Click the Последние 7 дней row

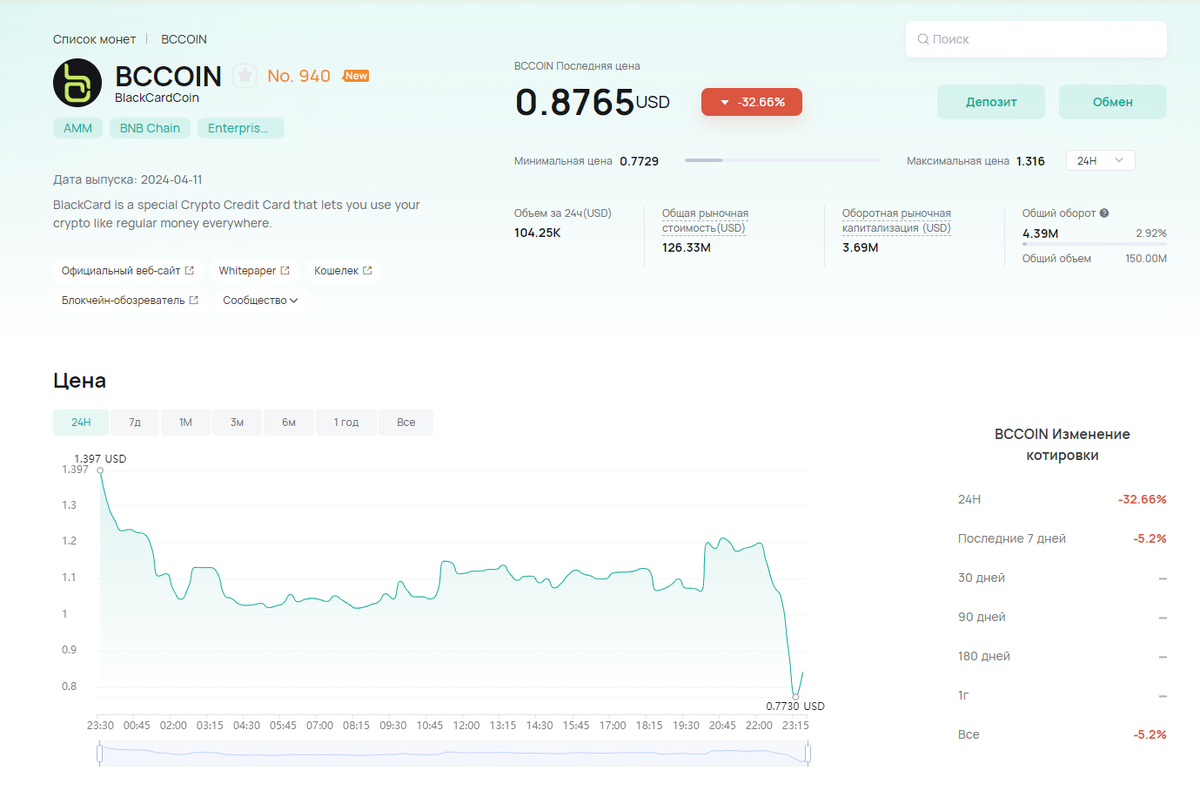pos(1062,538)
